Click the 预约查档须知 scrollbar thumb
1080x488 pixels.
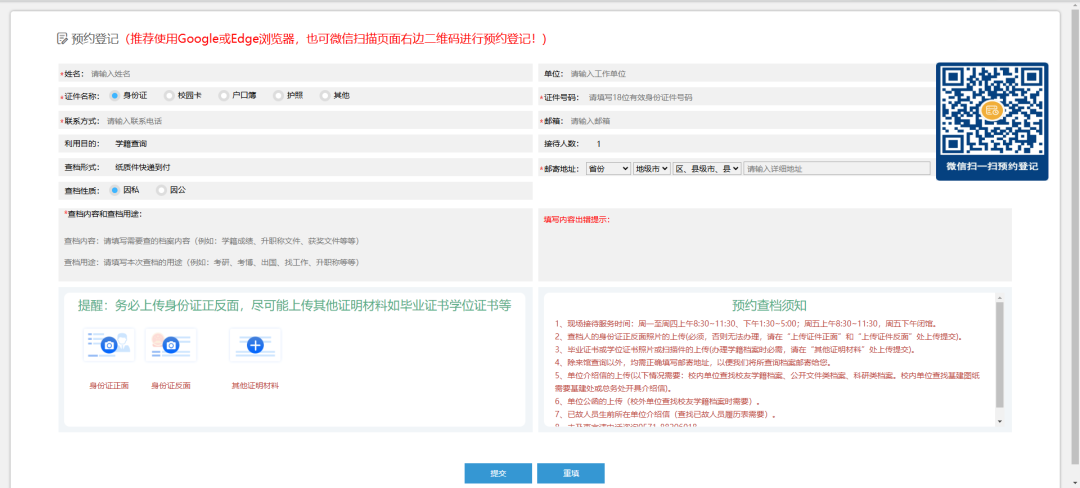[999, 354]
